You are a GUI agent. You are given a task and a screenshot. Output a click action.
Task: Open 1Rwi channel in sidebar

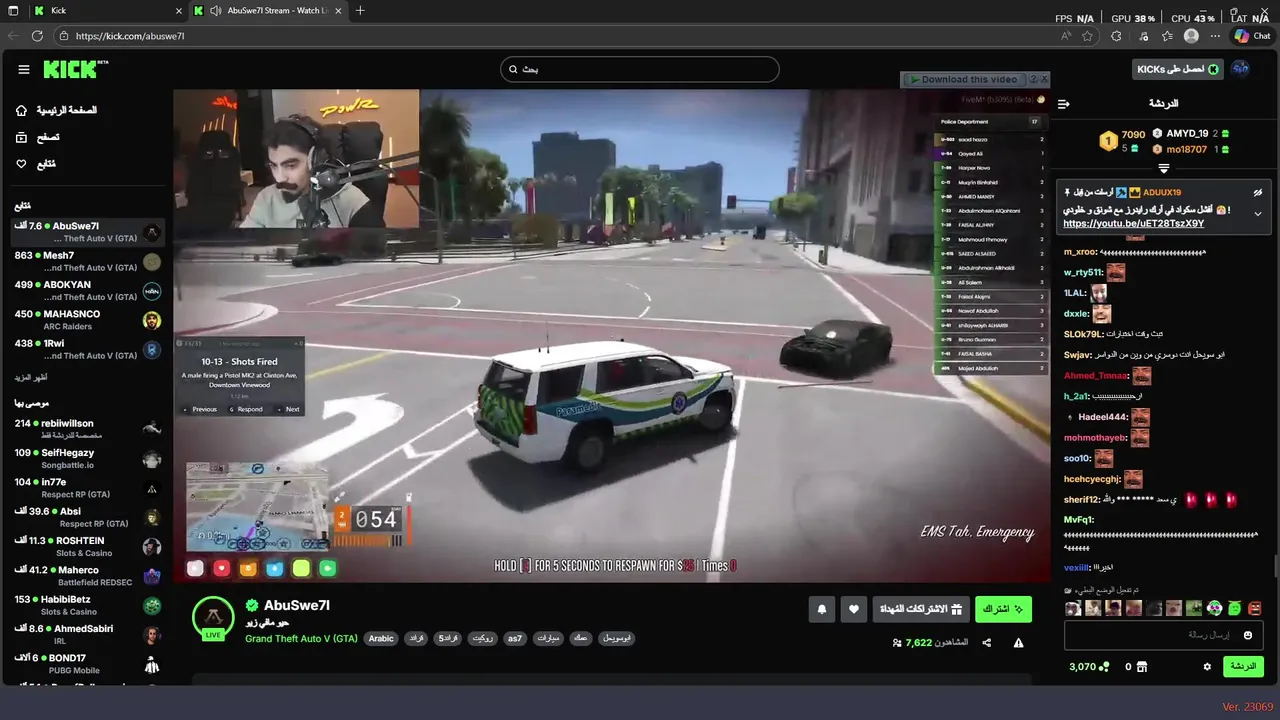[88, 349]
